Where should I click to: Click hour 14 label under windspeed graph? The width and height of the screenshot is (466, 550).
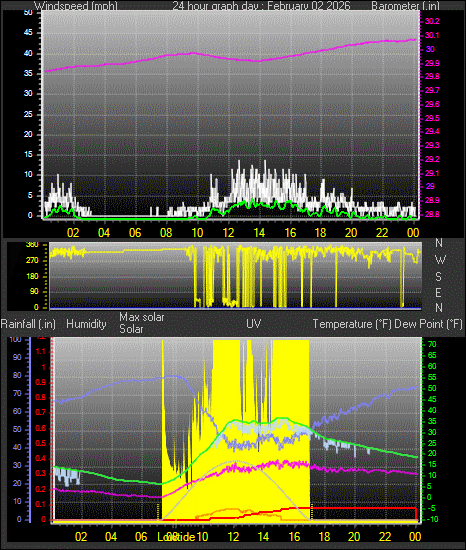point(259,233)
